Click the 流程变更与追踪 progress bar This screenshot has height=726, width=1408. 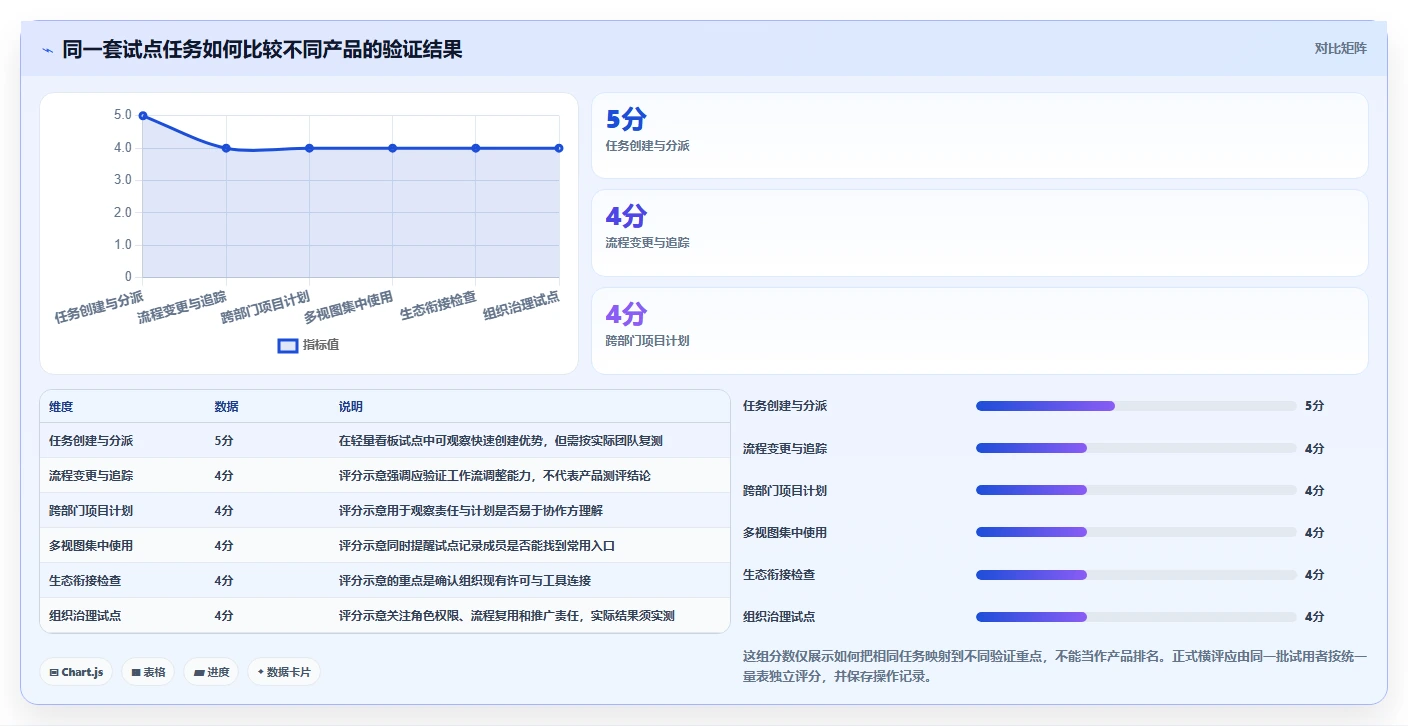coord(1135,448)
